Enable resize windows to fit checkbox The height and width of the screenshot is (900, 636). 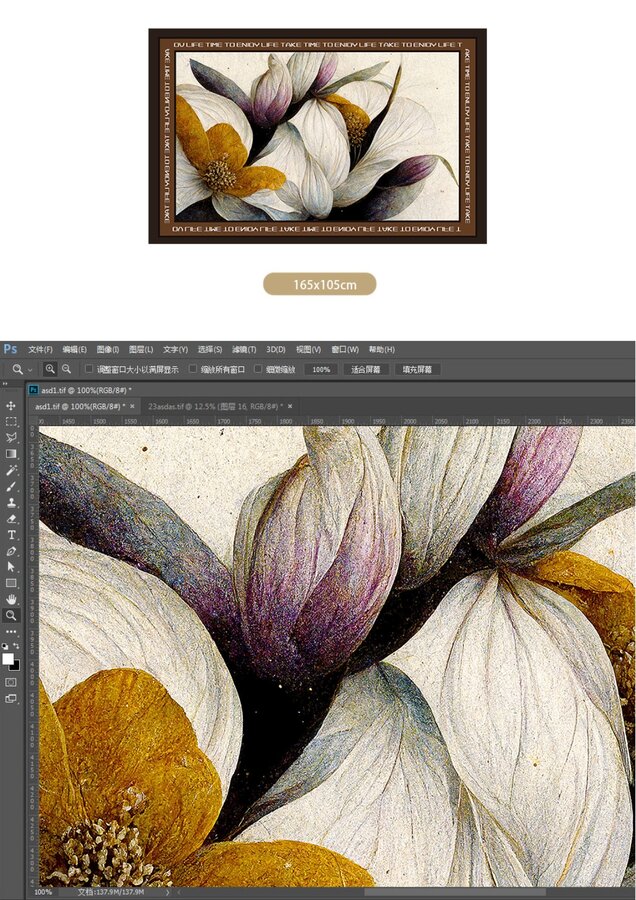pyautogui.click(x=89, y=369)
